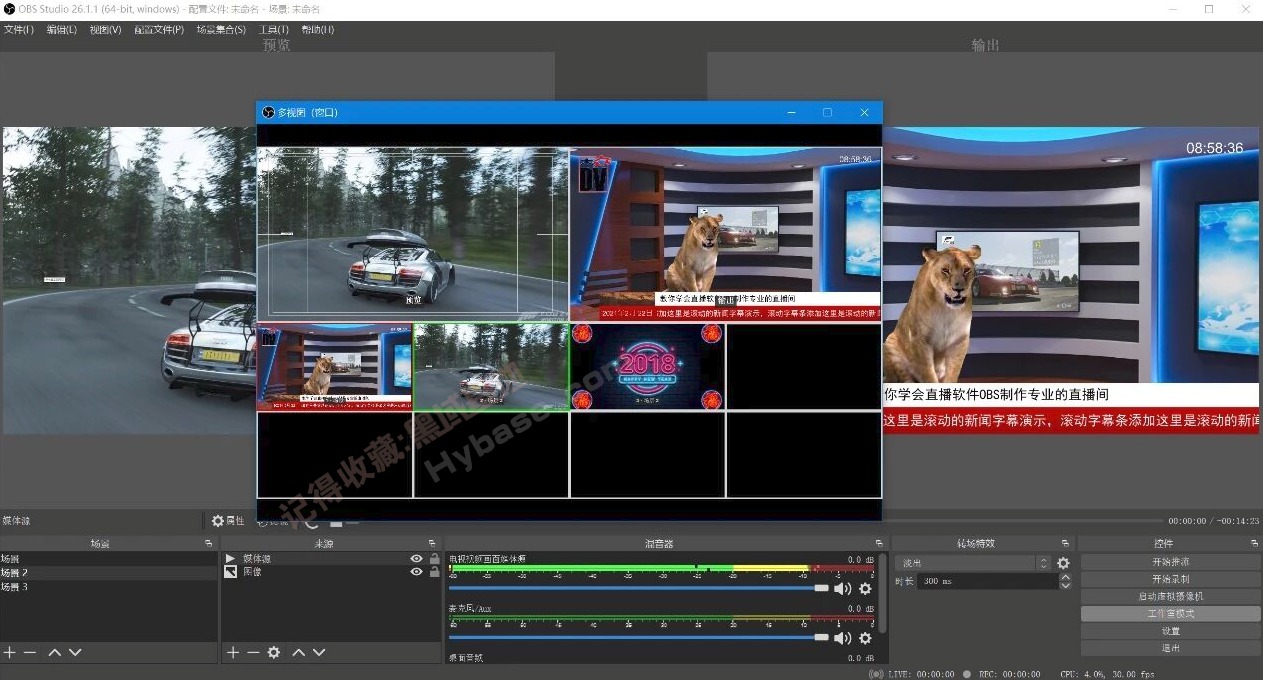The height and width of the screenshot is (680, 1263).
Task: Add a new scene with the plus icon
Action: [x=11, y=652]
